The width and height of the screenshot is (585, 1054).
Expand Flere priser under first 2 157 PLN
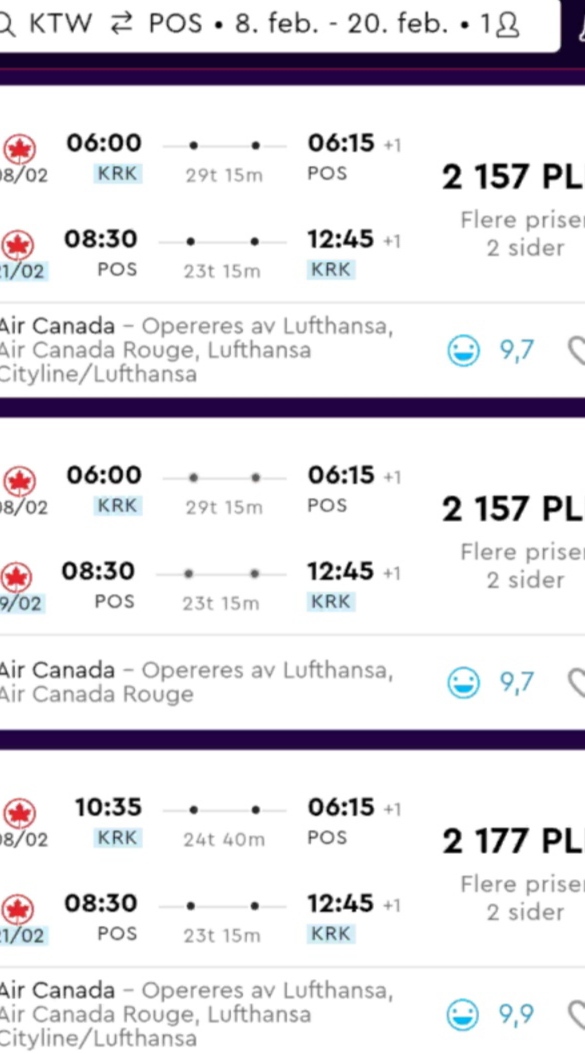click(x=522, y=234)
